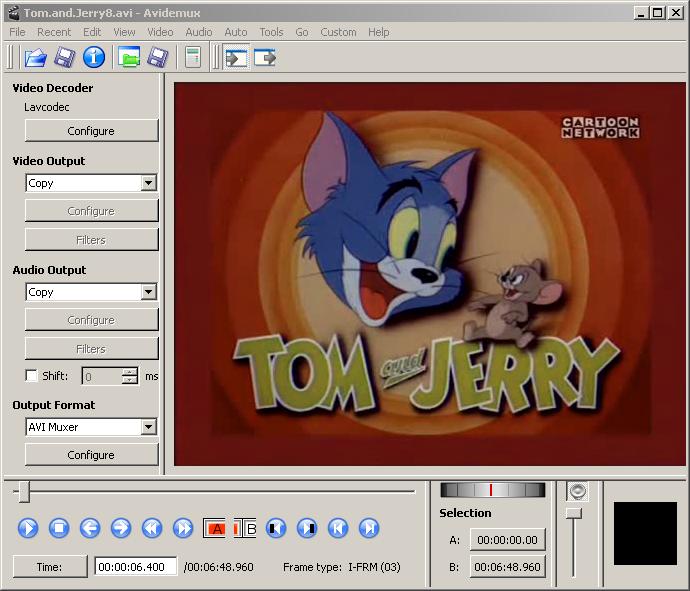Enable the audio Shift checkbox
Screen dimensions: 690x591
pos(32,376)
